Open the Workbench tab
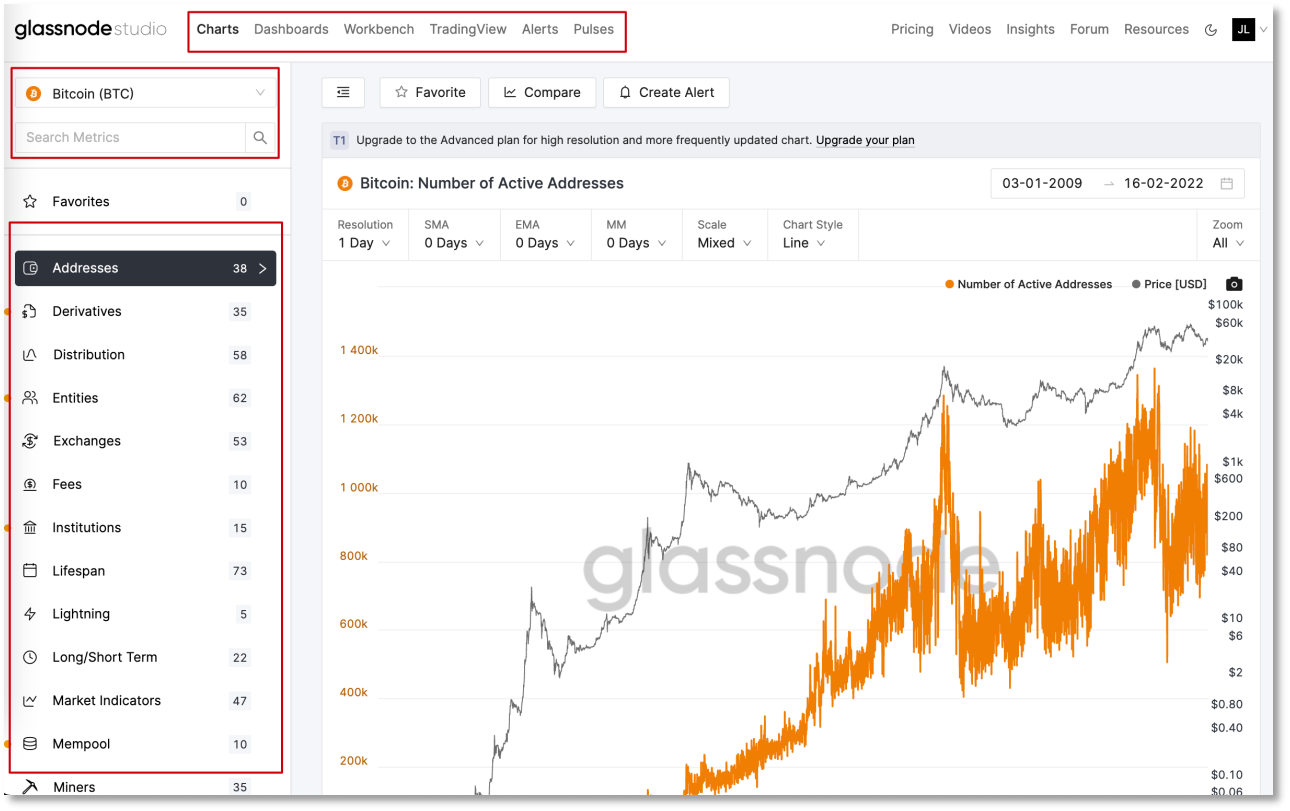Screen dimensions: 1290x811 [379, 29]
